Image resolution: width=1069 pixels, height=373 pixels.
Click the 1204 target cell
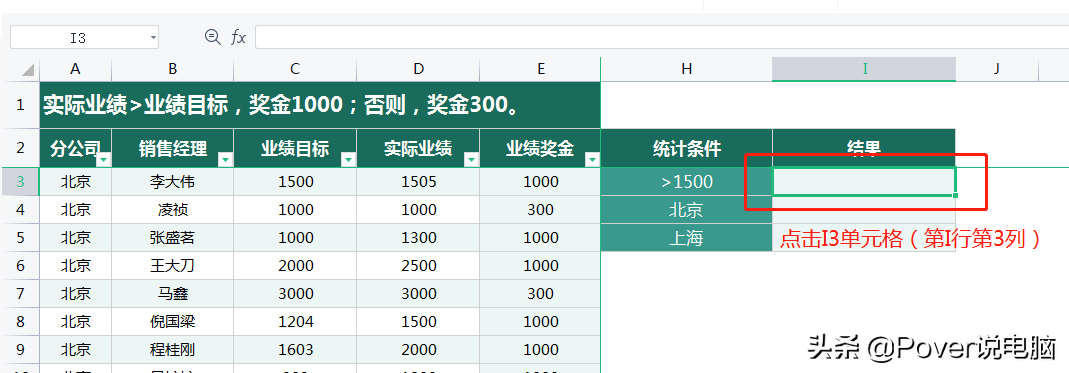295,322
